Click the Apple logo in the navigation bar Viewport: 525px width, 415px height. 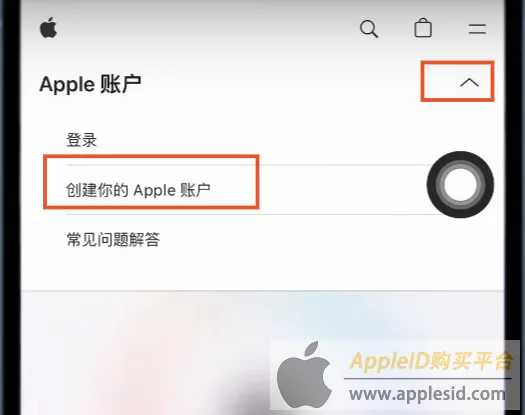tap(49, 28)
